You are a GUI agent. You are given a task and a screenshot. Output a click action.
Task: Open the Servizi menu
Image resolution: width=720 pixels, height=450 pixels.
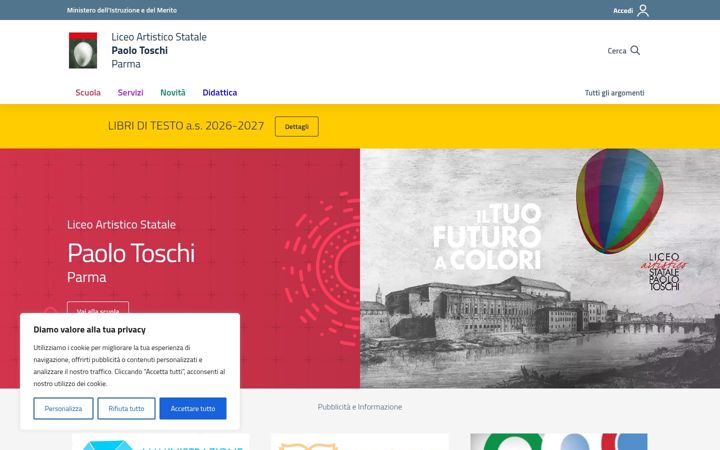pyautogui.click(x=130, y=93)
